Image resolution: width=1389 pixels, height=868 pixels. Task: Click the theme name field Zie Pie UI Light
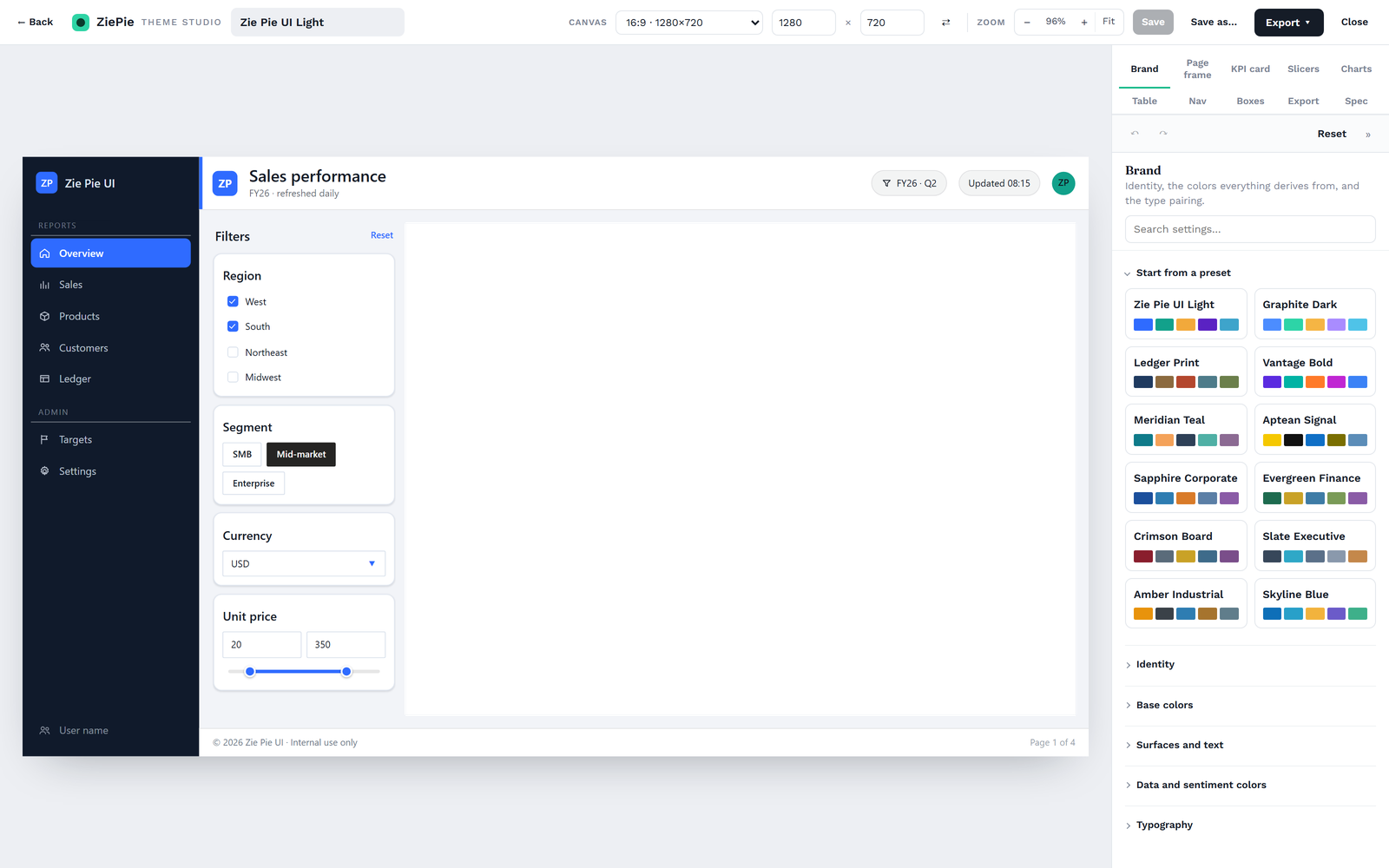[318, 23]
